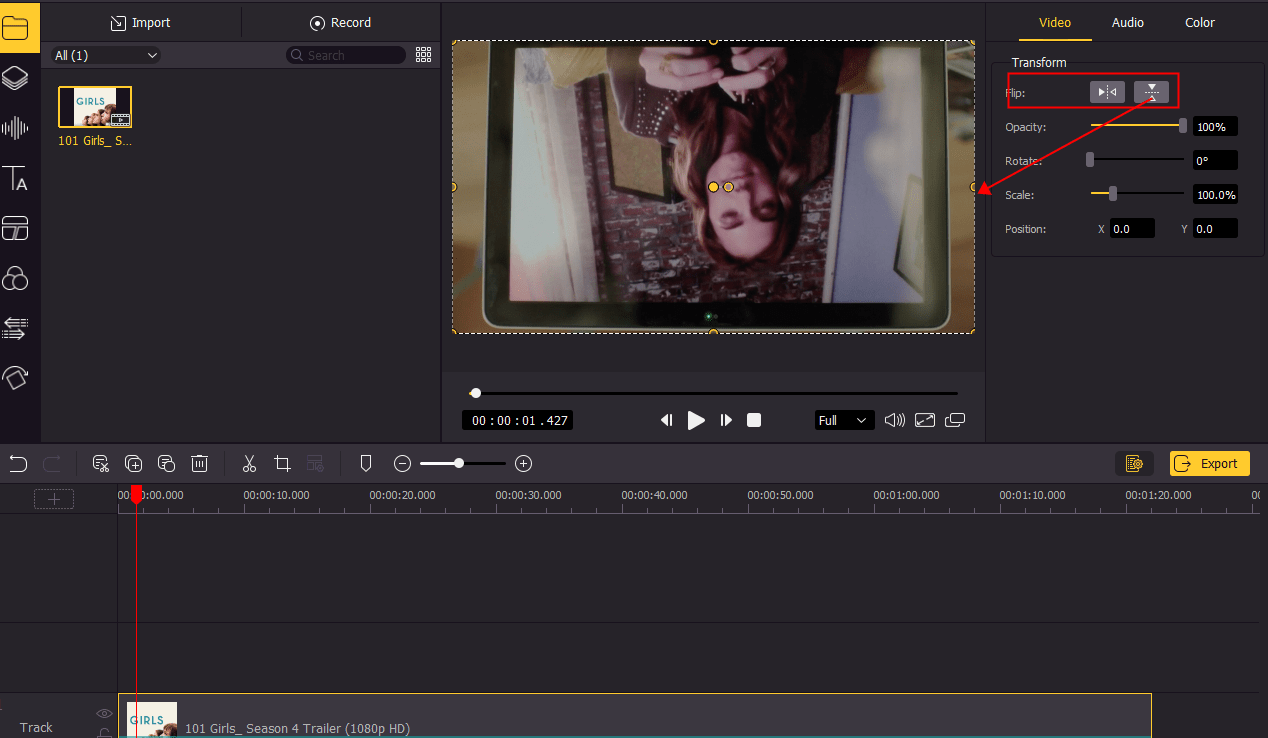Add a new track with dashed plus box
The width and height of the screenshot is (1268, 738).
(54, 498)
